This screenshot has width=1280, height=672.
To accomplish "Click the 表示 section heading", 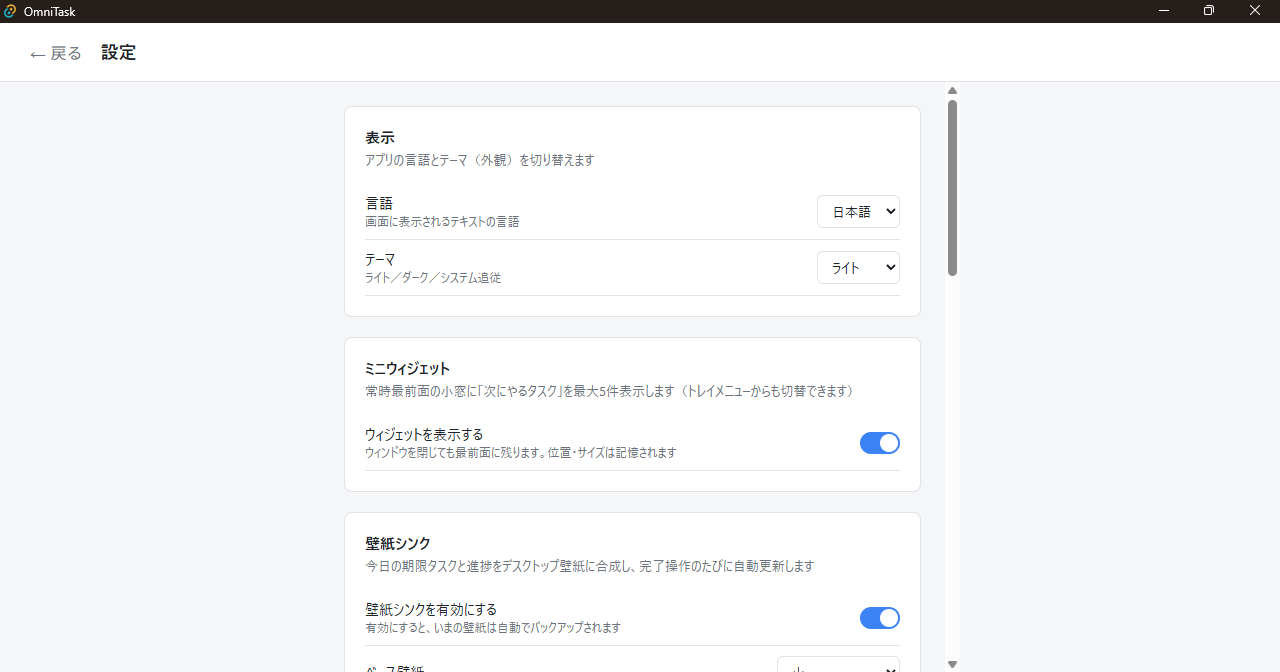I will click(380, 138).
